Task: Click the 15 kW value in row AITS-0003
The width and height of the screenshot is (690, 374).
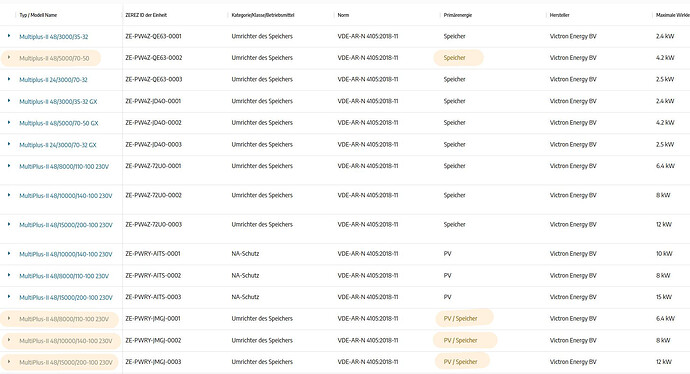Action: 664,297
